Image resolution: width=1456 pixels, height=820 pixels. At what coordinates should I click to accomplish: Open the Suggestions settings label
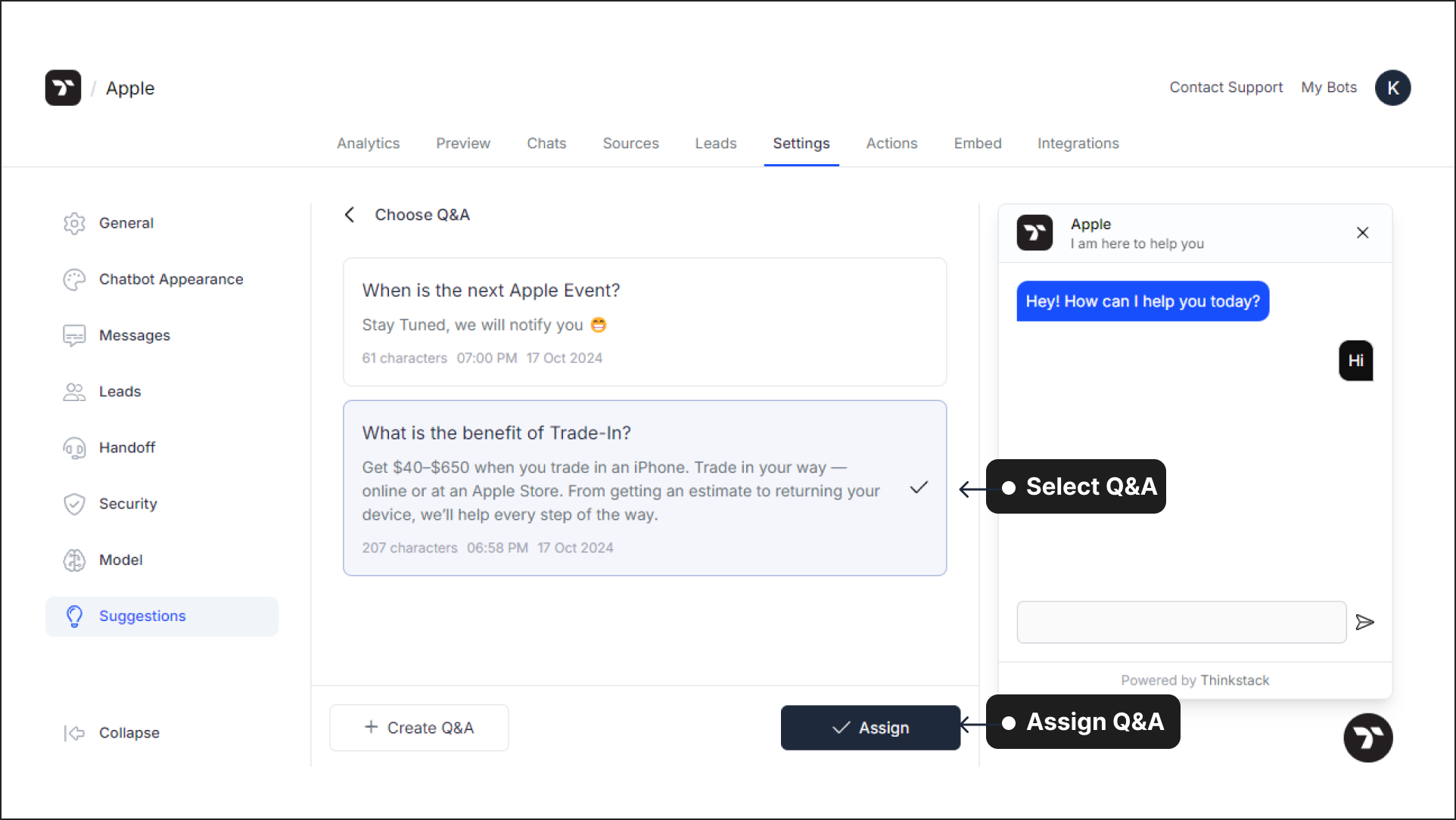(x=142, y=616)
